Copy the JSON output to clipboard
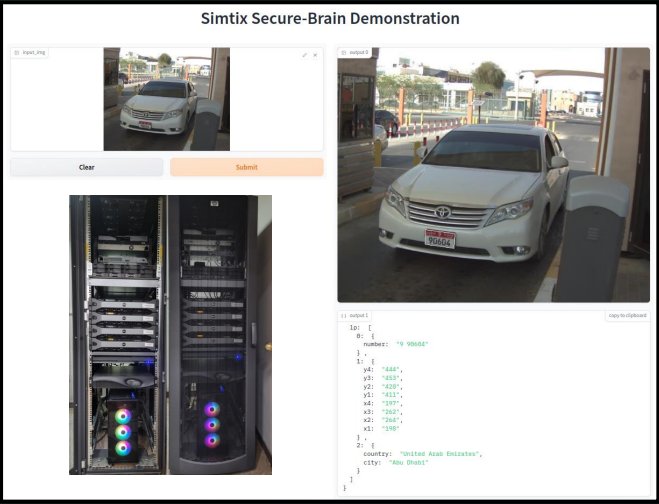The height and width of the screenshot is (504, 659). point(627,316)
